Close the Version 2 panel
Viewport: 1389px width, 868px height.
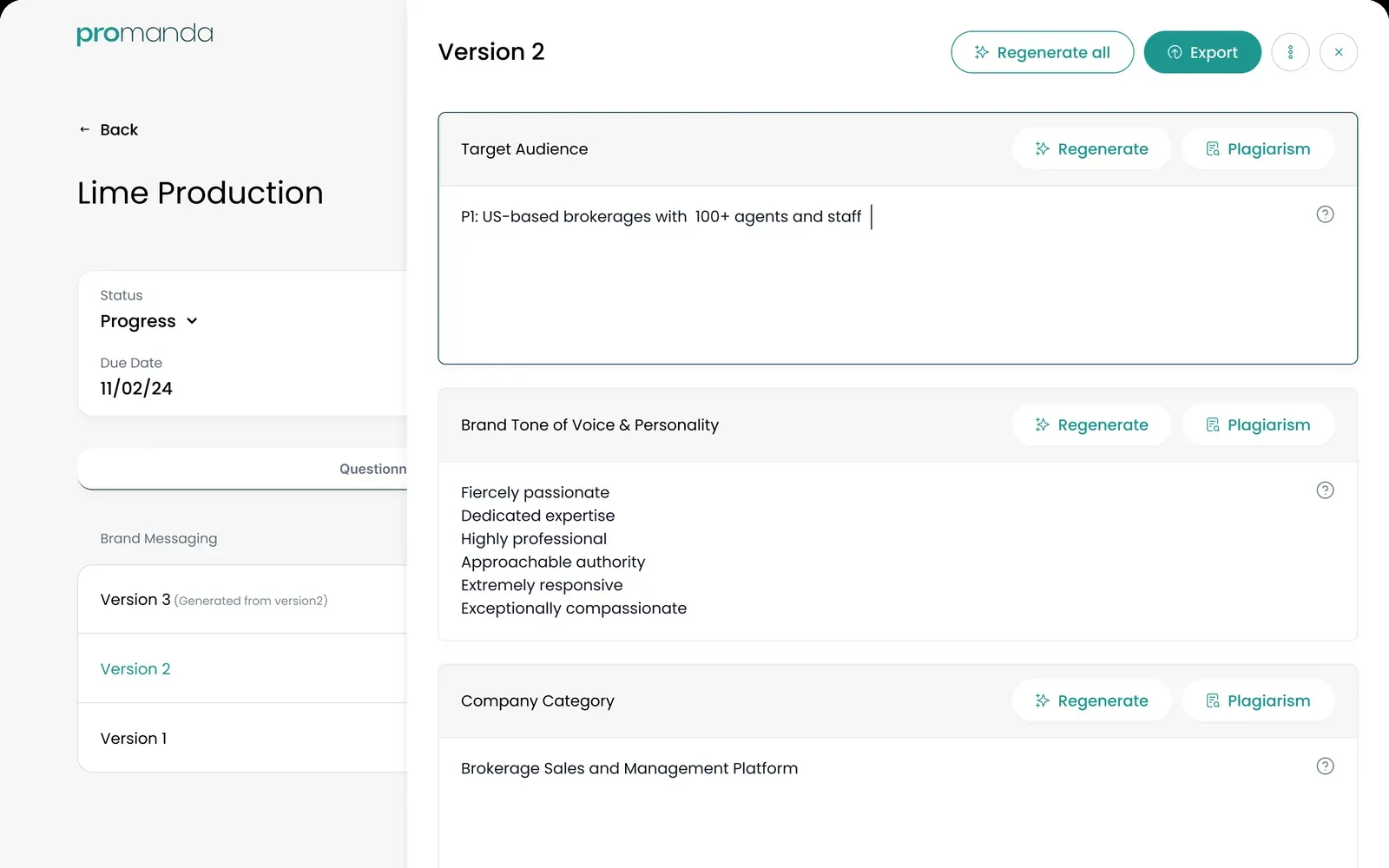[x=1339, y=52]
